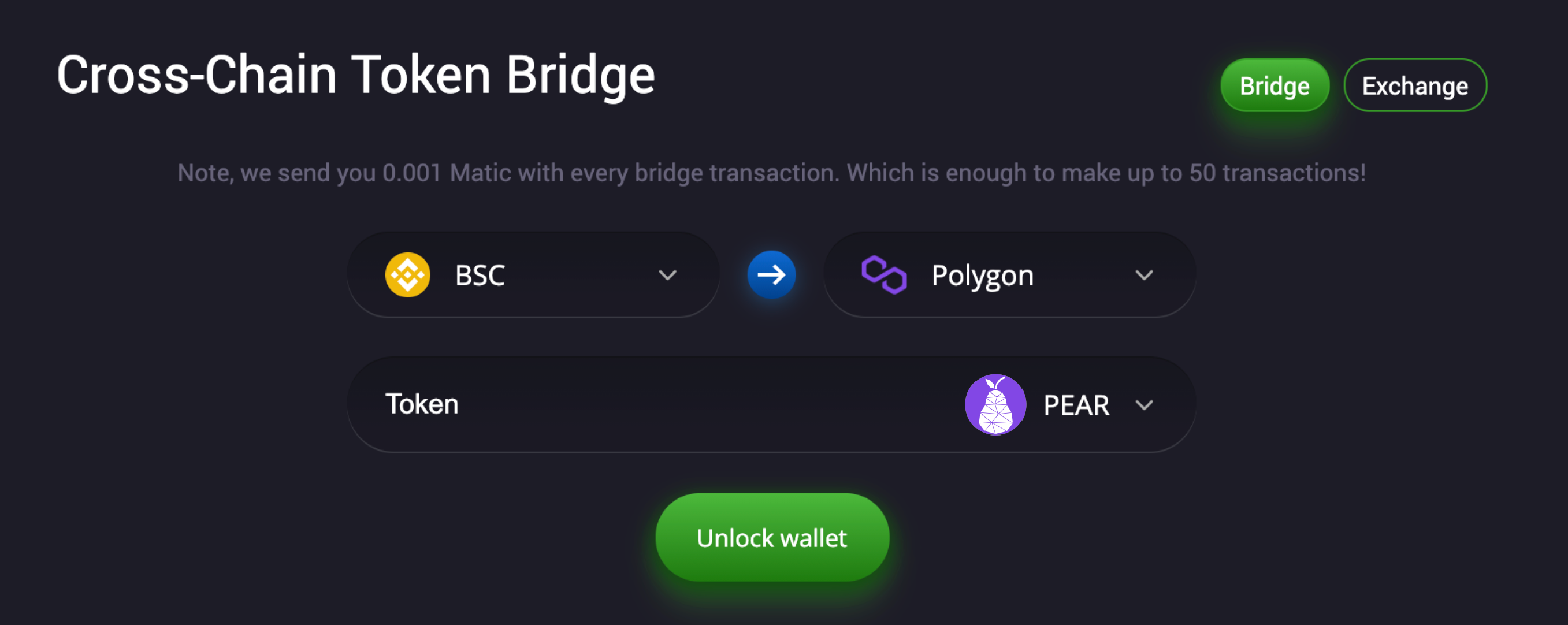Viewport: 1568px width, 625px height.
Task: Click the yellow BSC Binance chain icon
Action: (x=407, y=275)
